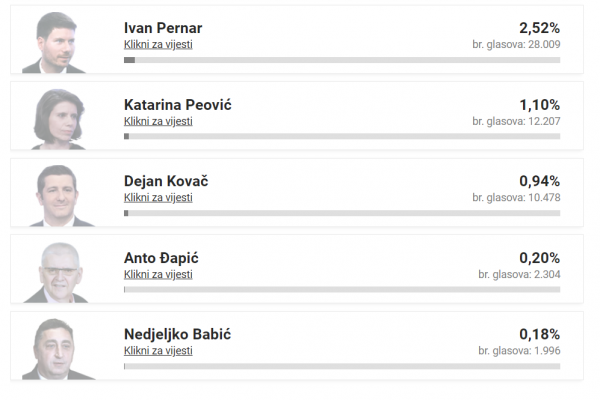The image size is (600, 400).
Task: Open 'Klikni za vijesti' link under Nedjeljko Babić
Action: (x=158, y=351)
